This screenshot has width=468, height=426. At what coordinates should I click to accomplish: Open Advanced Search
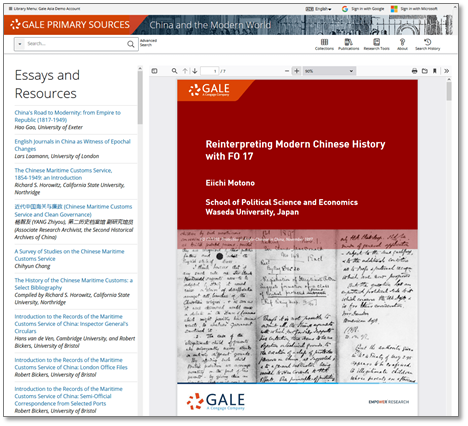click(x=148, y=43)
